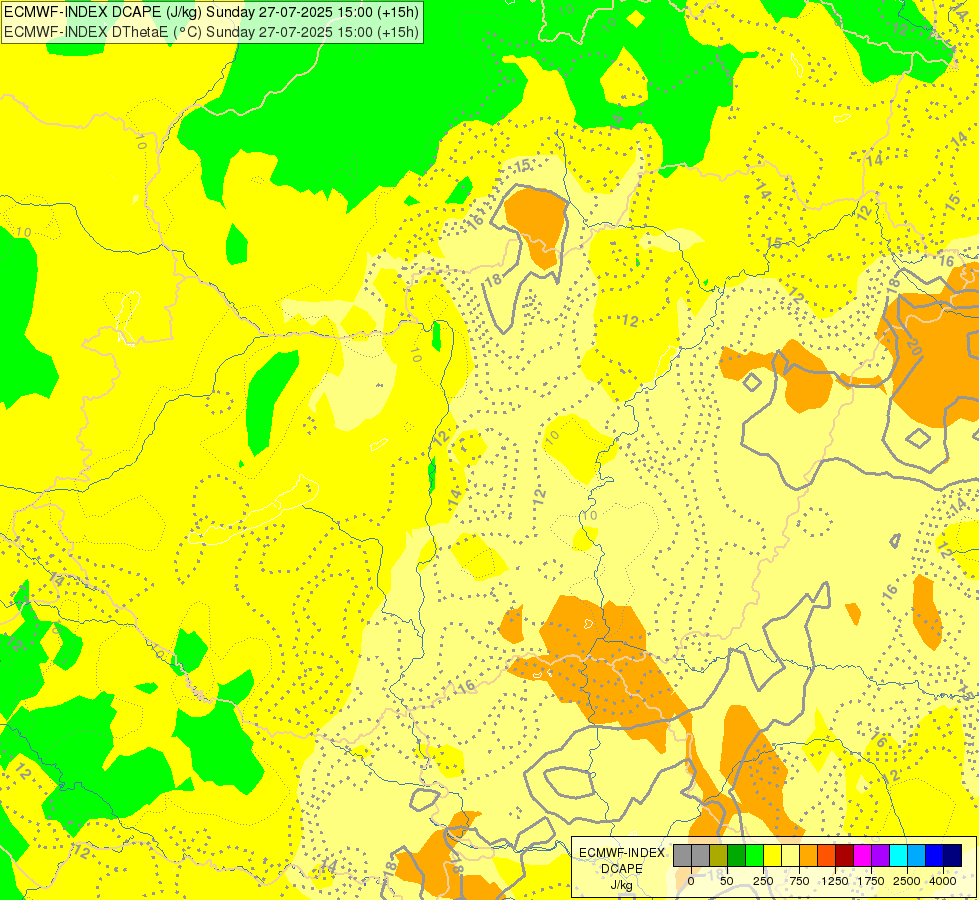Viewport: 979px width, 900px height.
Task: Select the bright yellow legend swatch
Action: pos(773,855)
